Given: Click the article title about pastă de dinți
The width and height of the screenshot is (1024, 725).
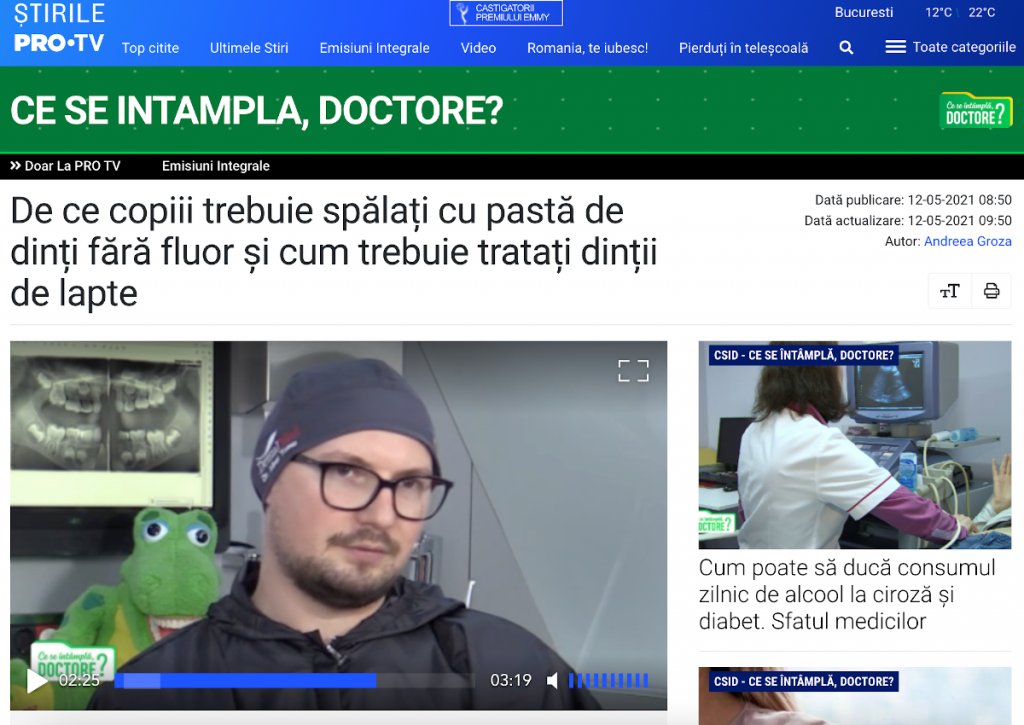Looking at the screenshot, I should (x=334, y=252).
